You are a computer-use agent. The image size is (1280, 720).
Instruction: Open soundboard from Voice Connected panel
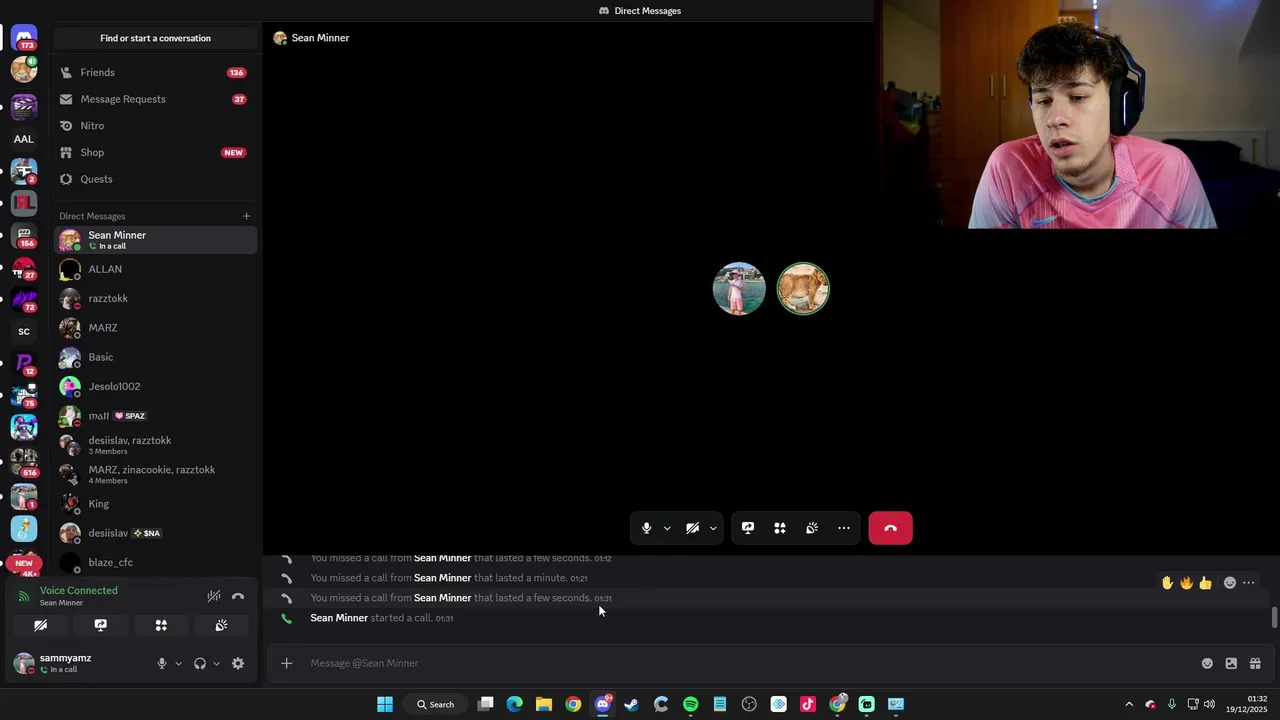pos(221,625)
